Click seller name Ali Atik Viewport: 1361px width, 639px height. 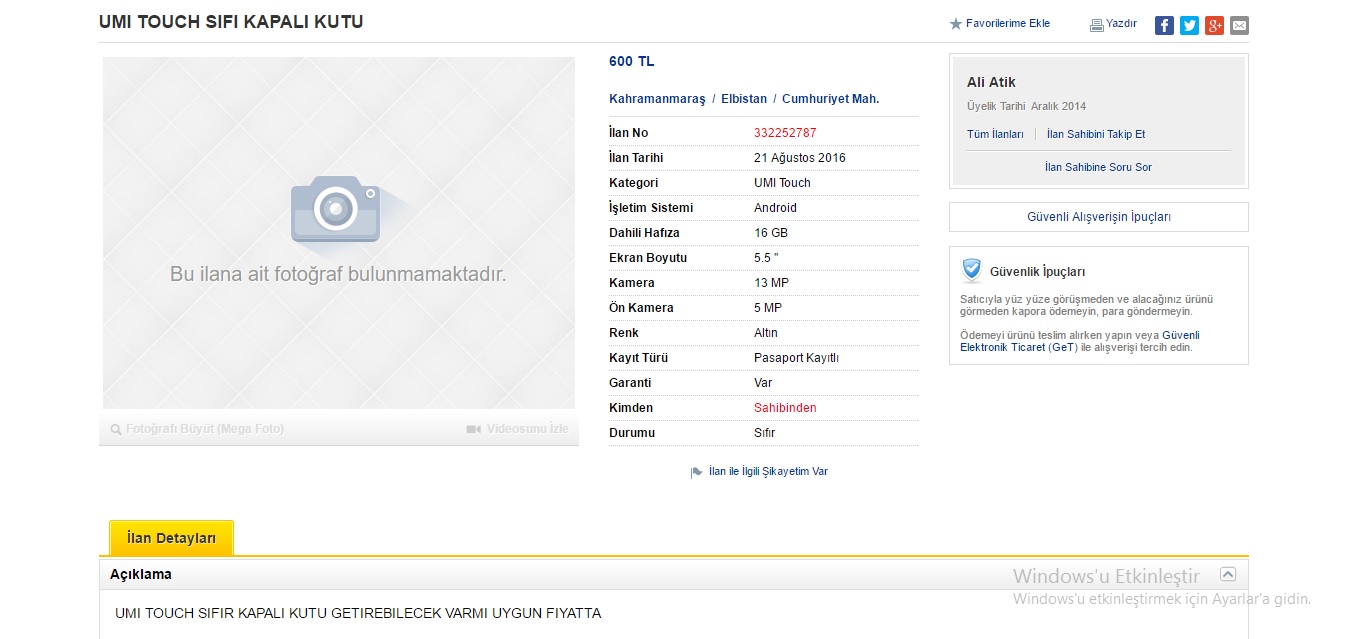coord(991,82)
